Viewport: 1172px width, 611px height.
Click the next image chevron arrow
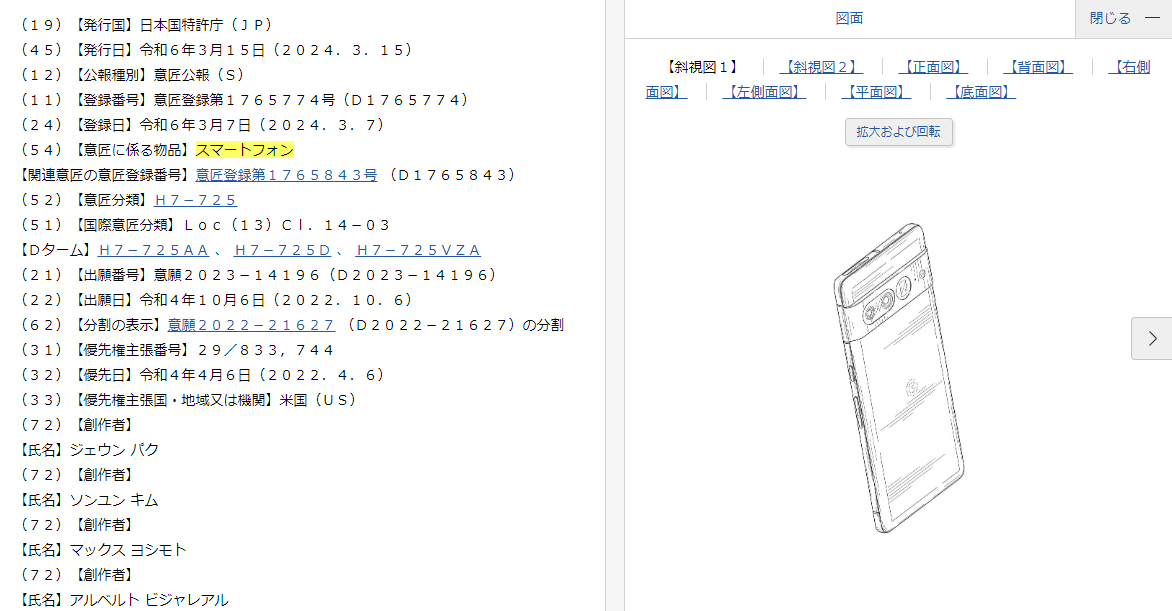pyautogui.click(x=1152, y=338)
